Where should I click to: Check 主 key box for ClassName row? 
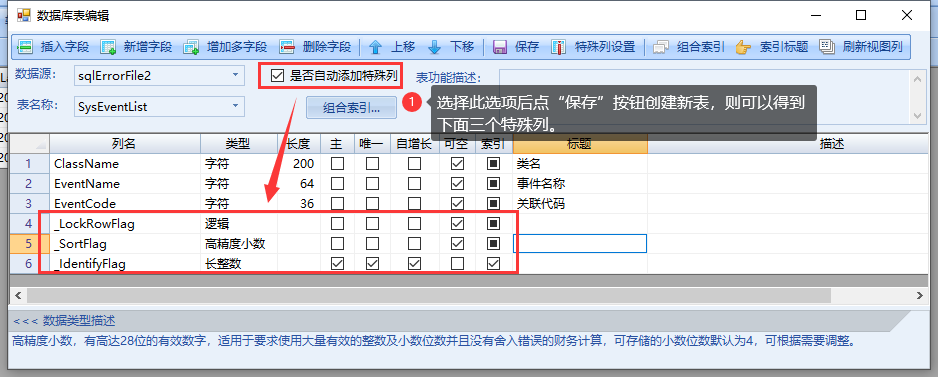point(337,163)
